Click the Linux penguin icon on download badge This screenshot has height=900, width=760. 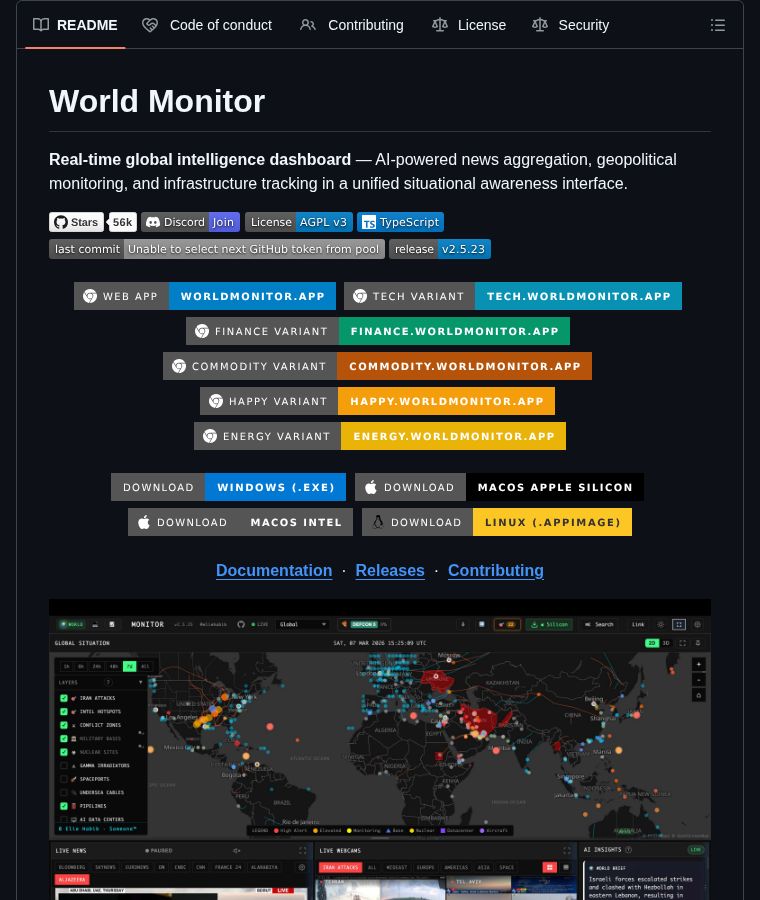point(378,522)
